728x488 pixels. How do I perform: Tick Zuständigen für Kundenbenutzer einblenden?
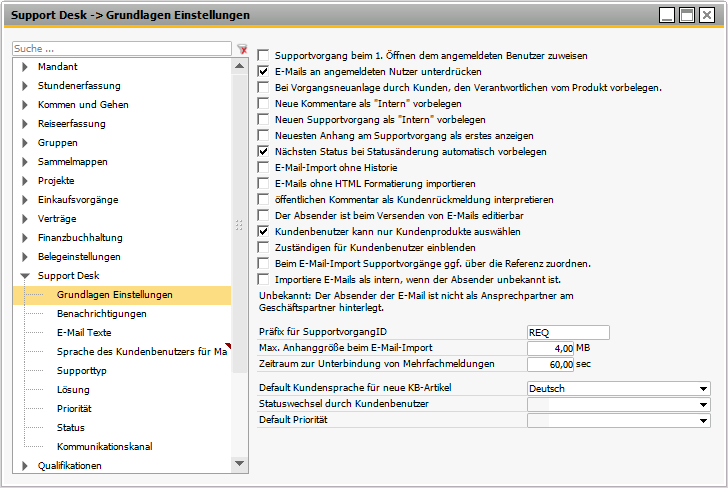(263, 247)
